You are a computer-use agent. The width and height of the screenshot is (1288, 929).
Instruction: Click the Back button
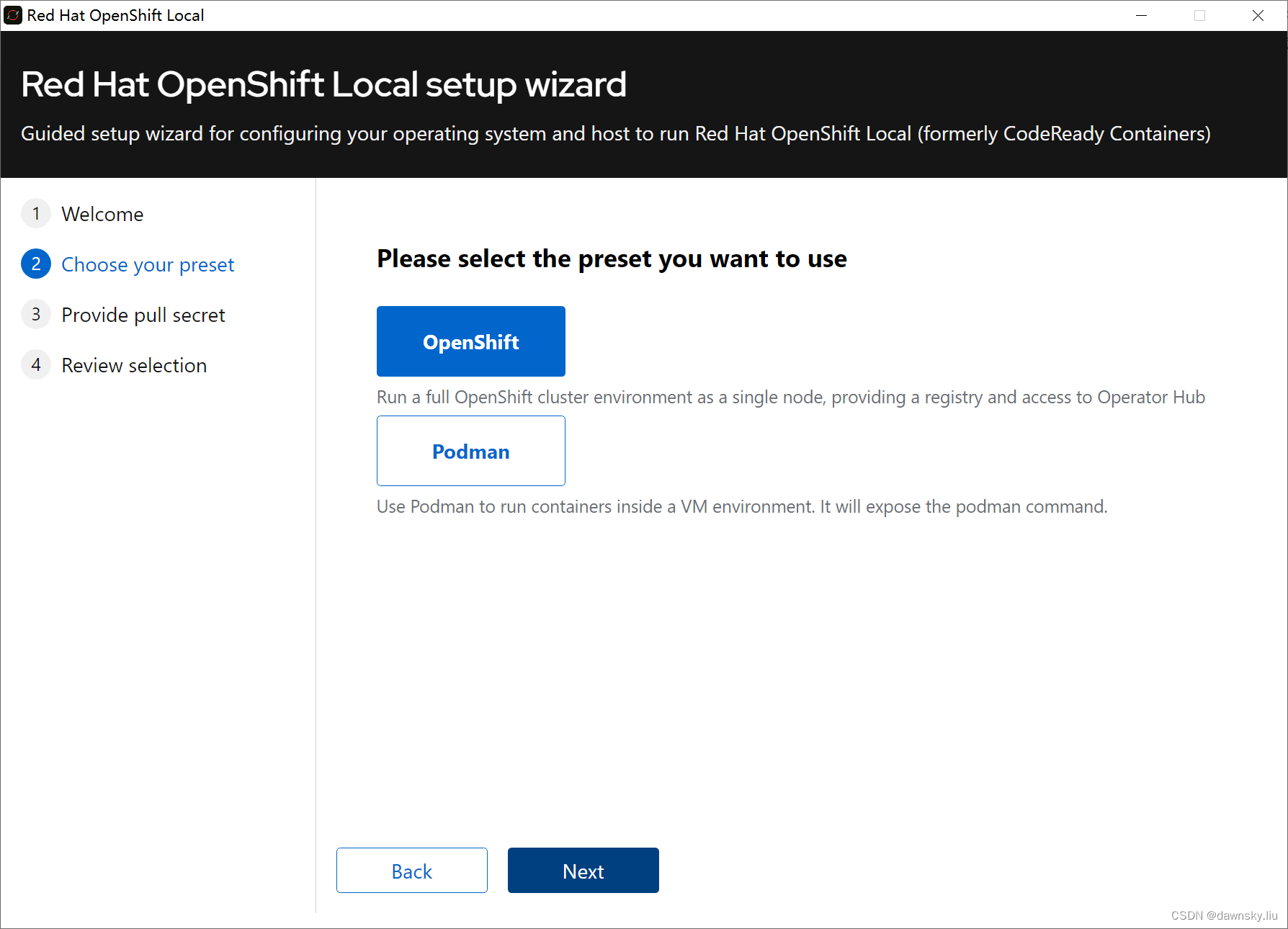pos(411,870)
